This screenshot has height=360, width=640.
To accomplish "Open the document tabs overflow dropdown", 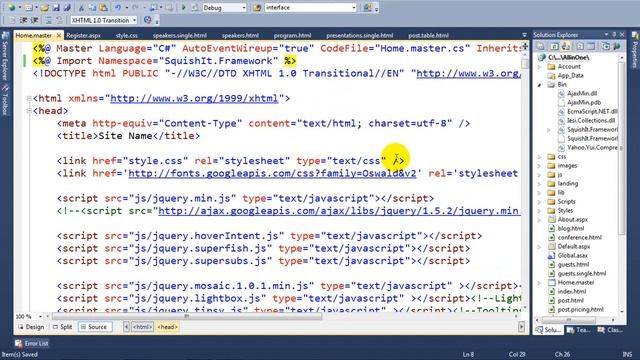I will pos(524,35).
